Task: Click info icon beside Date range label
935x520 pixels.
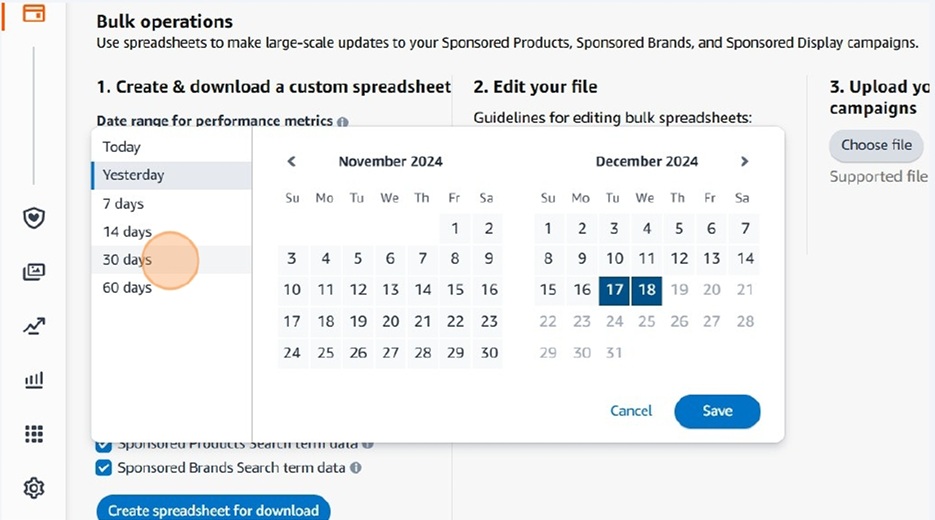Action: tap(343, 122)
